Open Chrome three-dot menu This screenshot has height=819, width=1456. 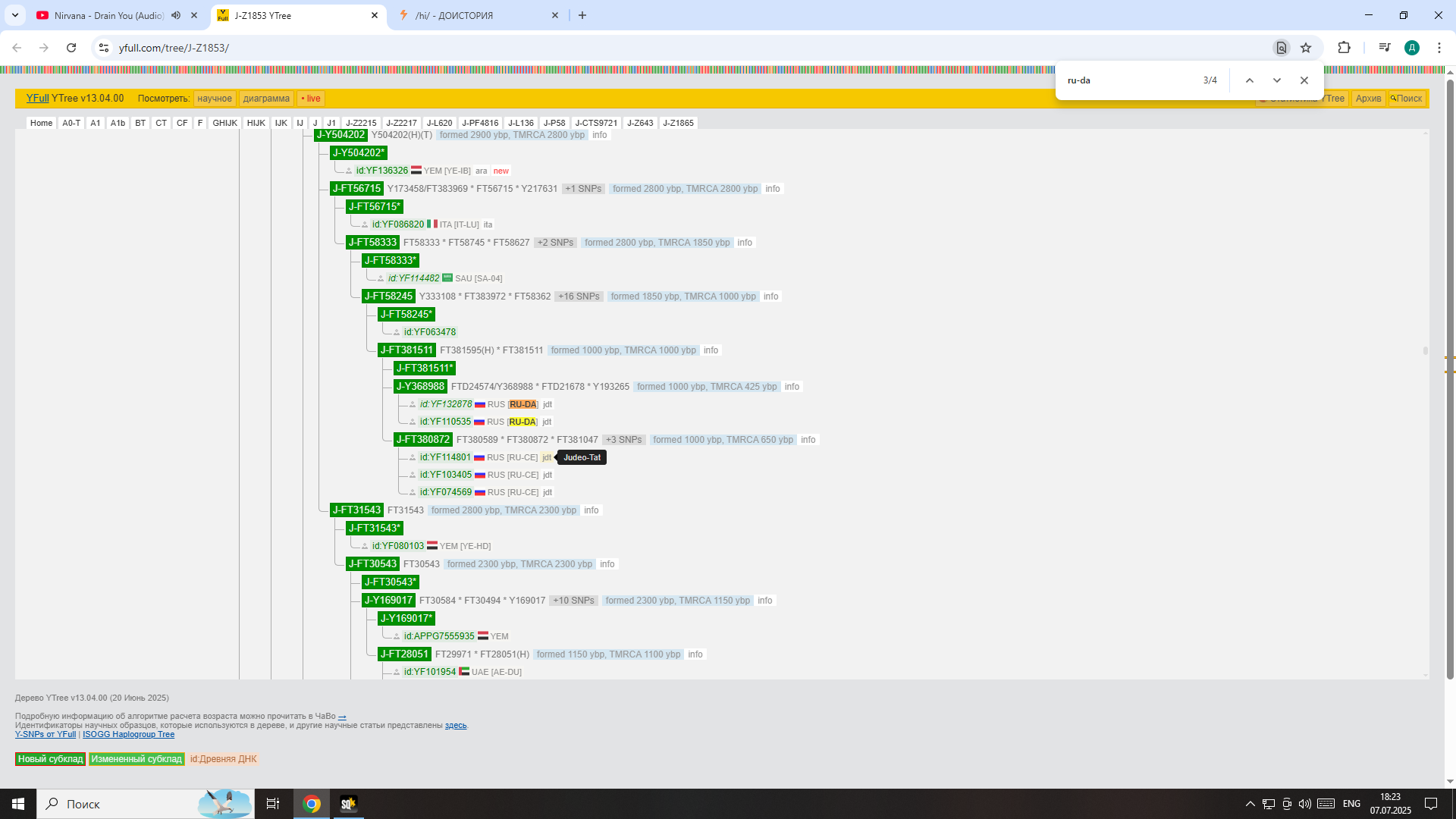click(x=1439, y=48)
